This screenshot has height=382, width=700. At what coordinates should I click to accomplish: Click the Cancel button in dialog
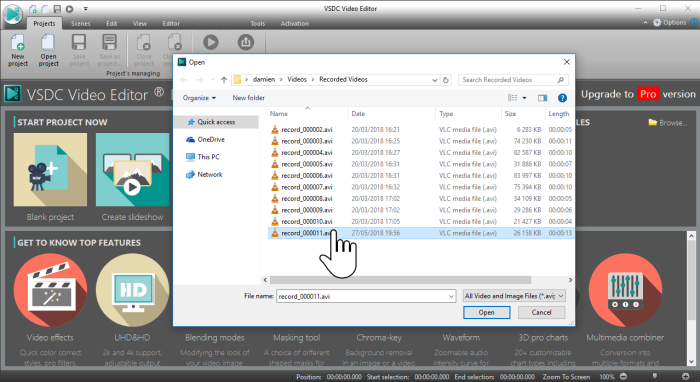542,312
